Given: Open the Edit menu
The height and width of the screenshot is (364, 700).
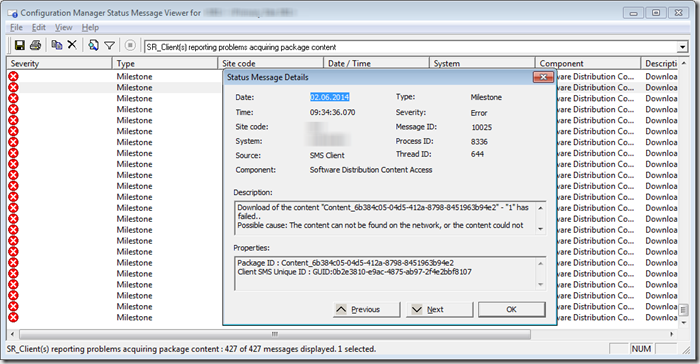Looking at the screenshot, I should pos(38,28).
